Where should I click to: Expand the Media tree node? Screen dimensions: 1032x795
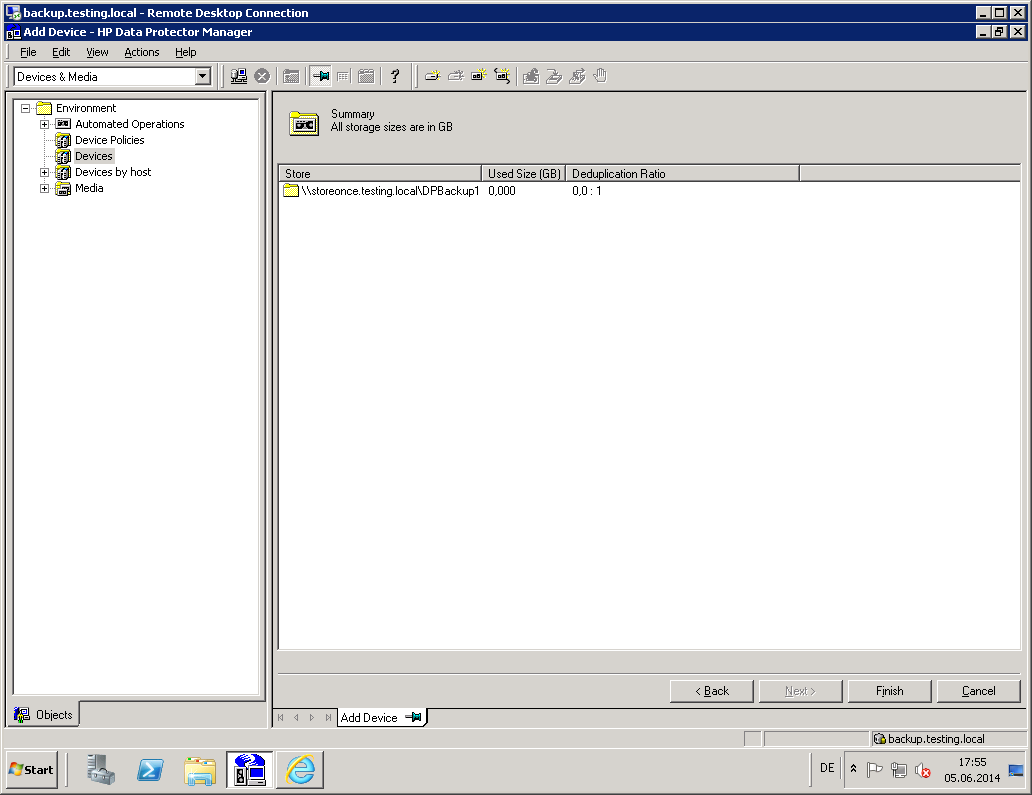tap(44, 188)
